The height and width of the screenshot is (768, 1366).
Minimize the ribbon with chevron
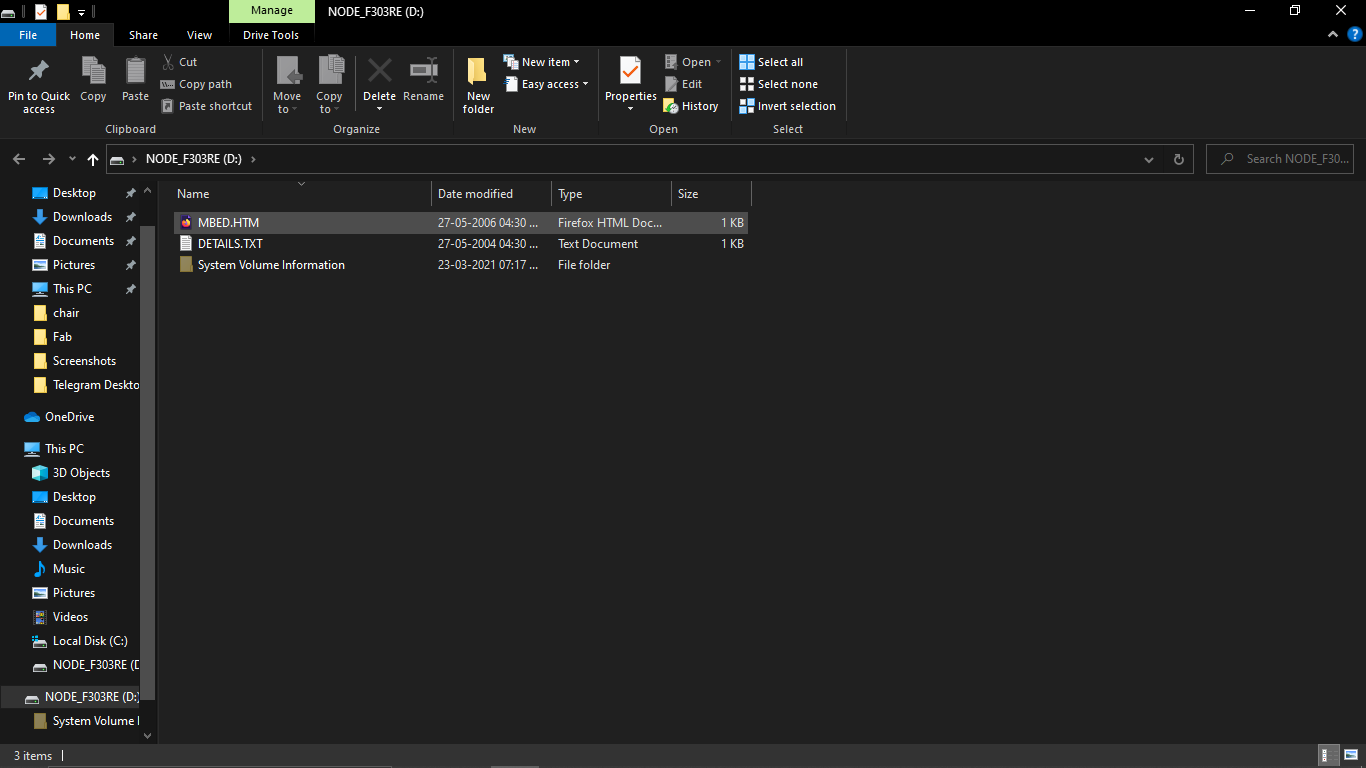1331,35
